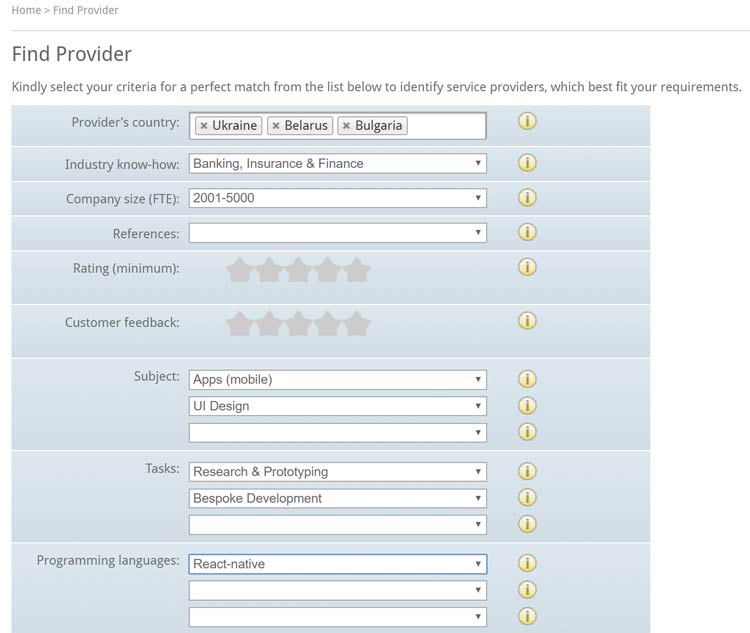Remove the Bulgaria country tag
This screenshot has width=750, height=633.
(346, 126)
